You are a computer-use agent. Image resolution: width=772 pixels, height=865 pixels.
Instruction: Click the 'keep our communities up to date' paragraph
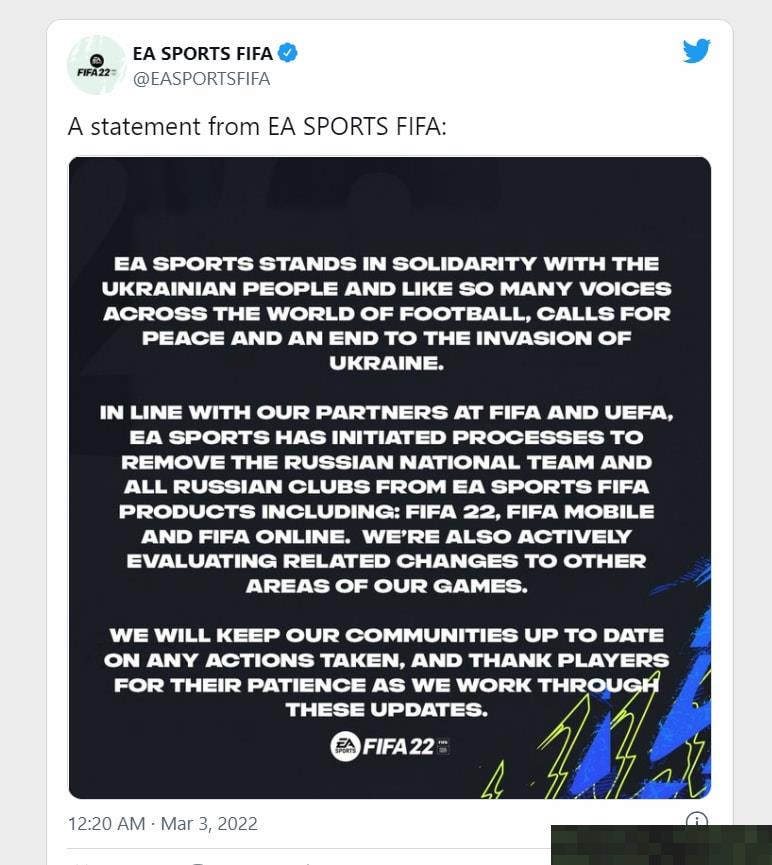click(x=386, y=672)
